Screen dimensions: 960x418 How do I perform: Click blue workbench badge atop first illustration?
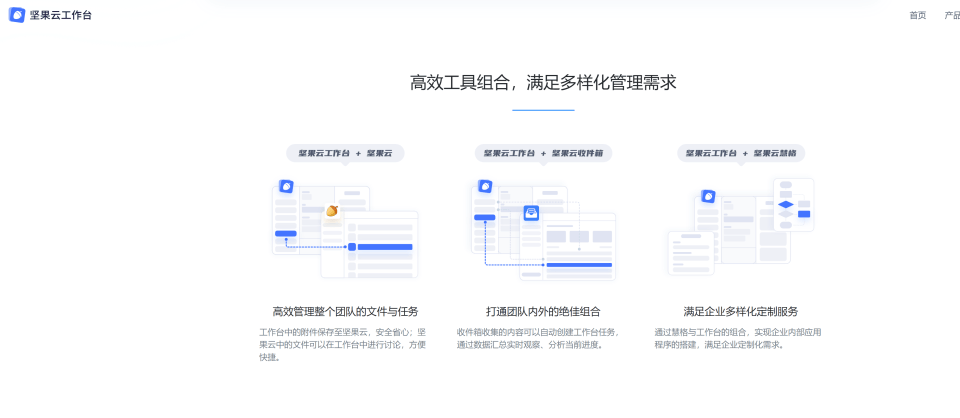[286, 186]
